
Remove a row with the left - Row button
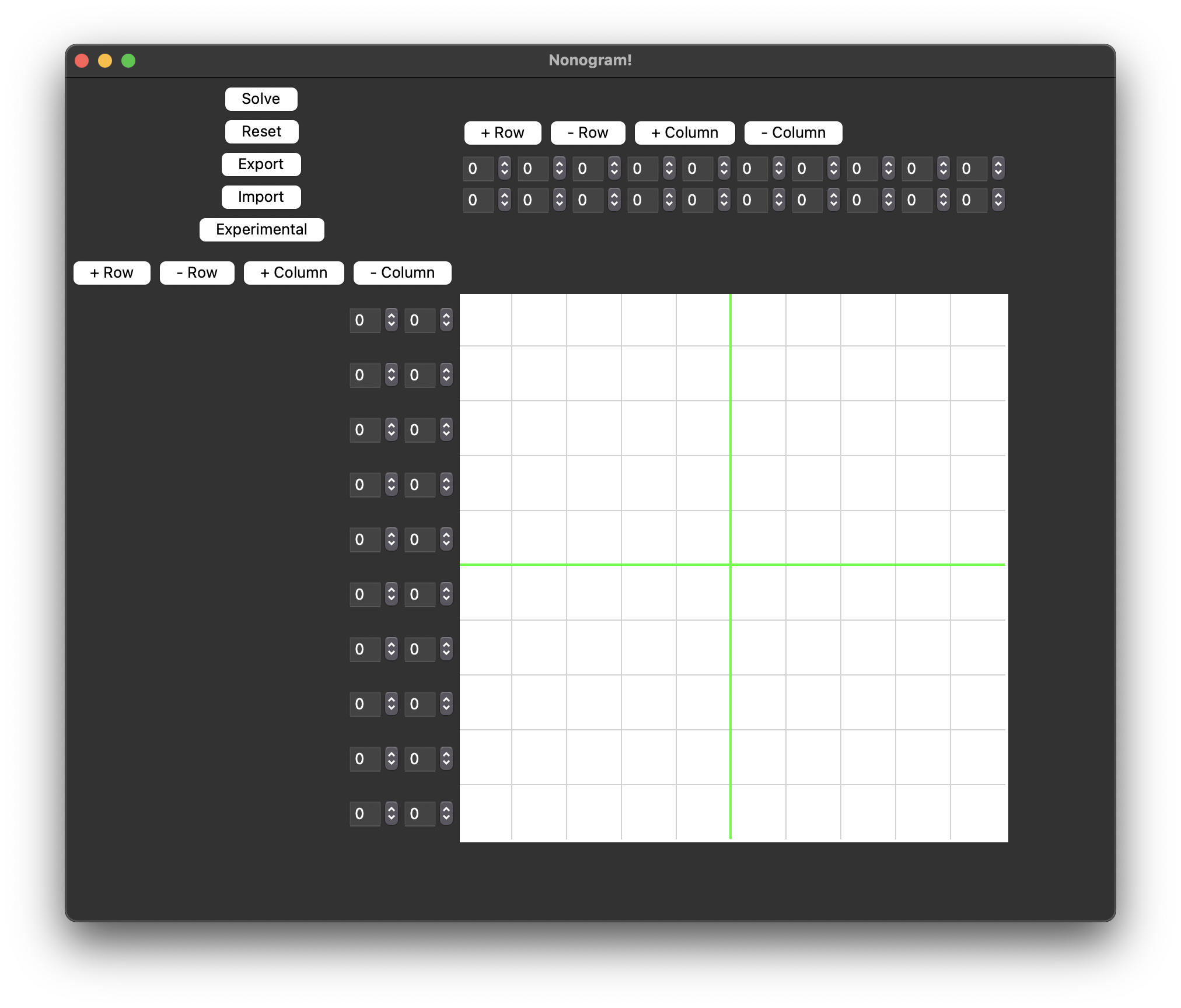coord(197,272)
